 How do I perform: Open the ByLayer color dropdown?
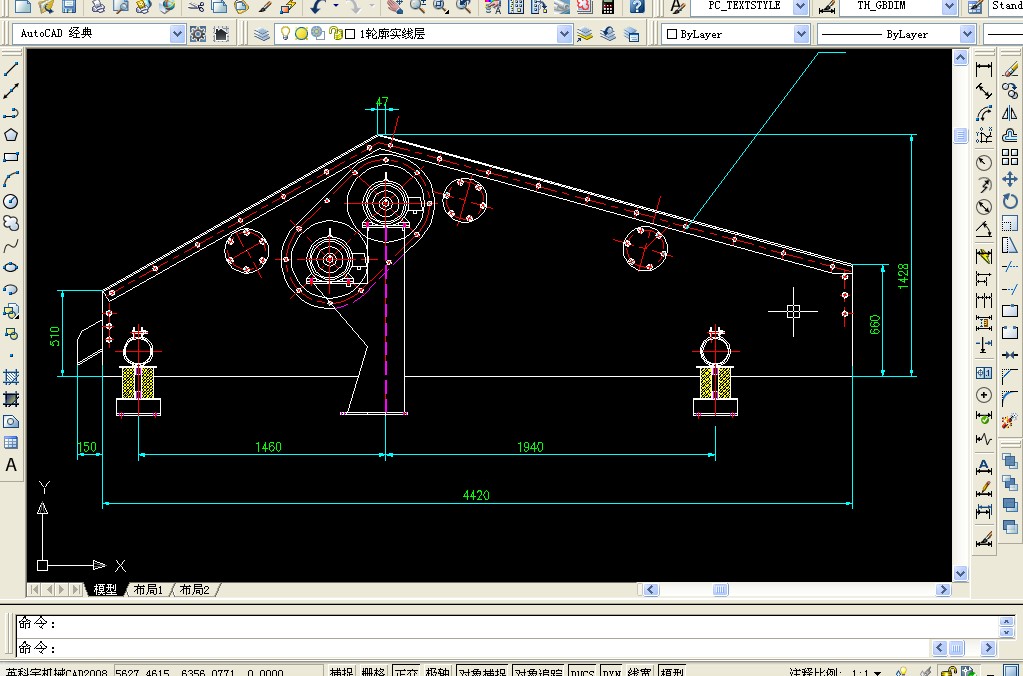[801, 34]
